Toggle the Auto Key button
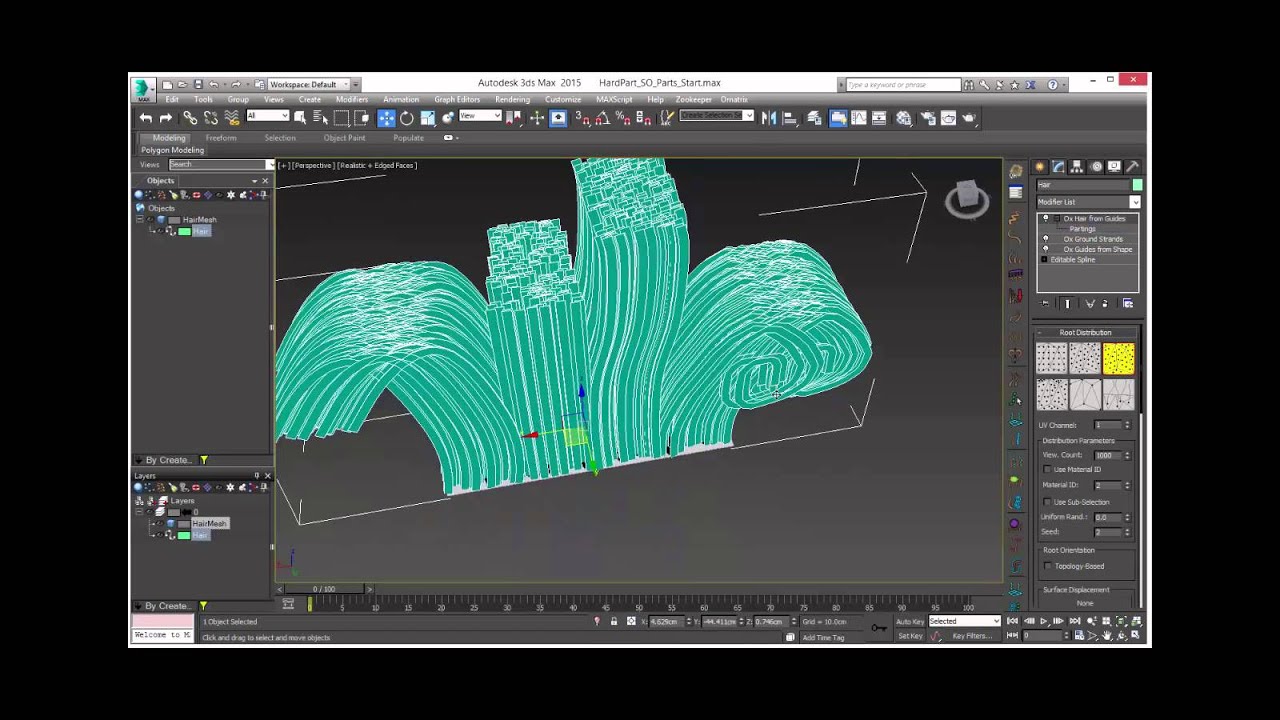This screenshot has width=1280, height=720. click(910, 621)
